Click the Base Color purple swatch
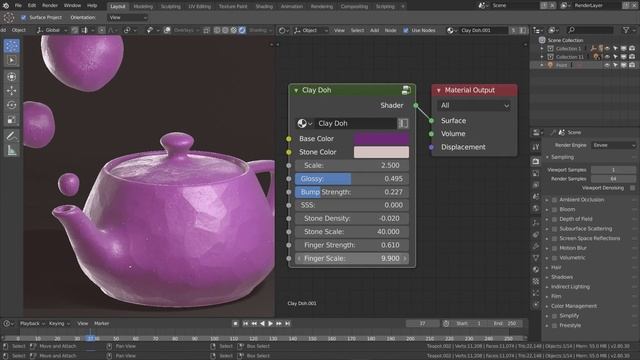640x360 pixels. (x=381, y=139)
